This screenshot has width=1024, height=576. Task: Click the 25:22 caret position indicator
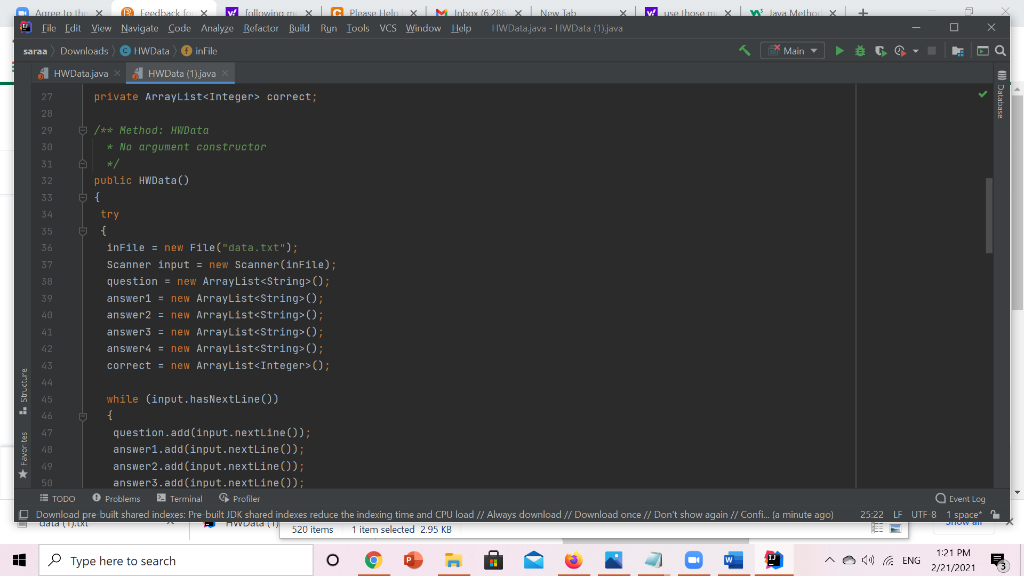[x=872, y=515]
